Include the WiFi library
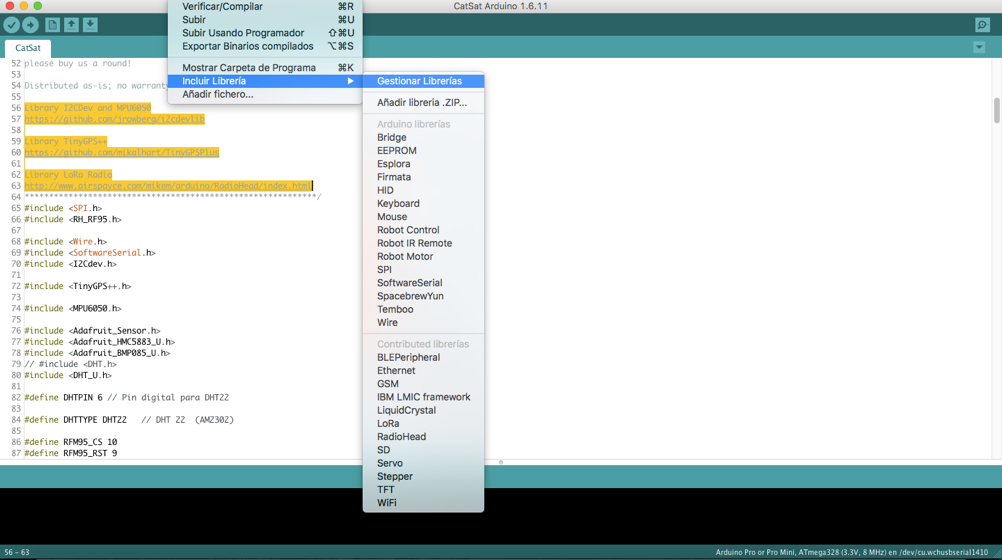This screenshot has height=560, width=1002. point(423,503)
